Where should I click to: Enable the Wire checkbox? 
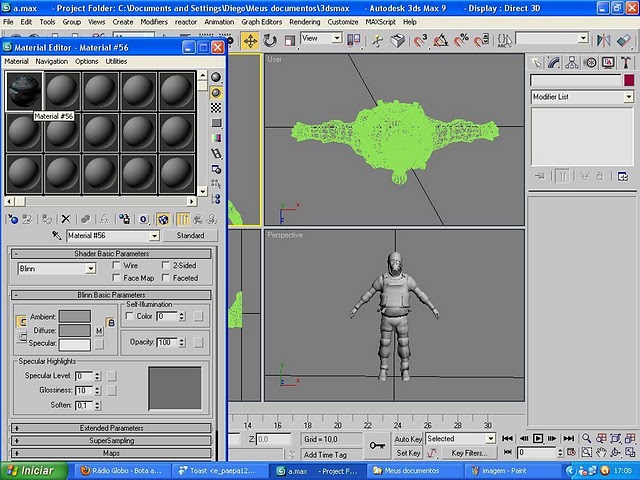pos(116,265)
